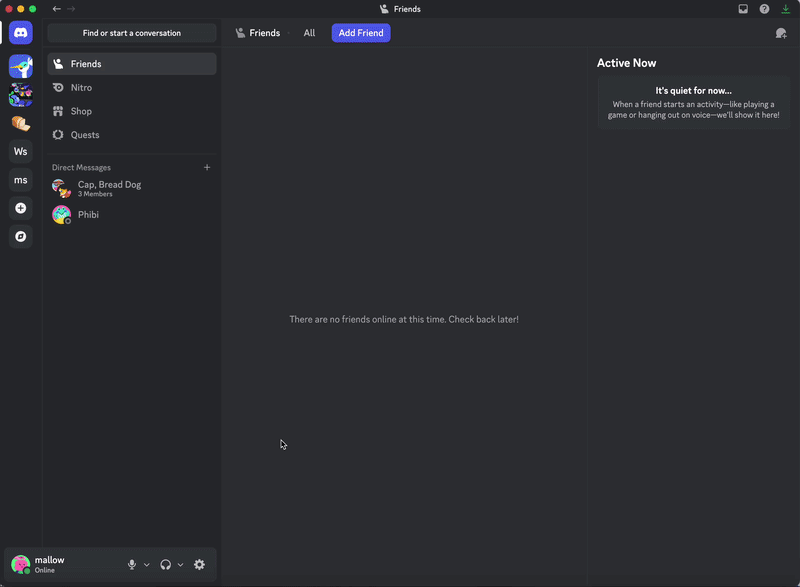Click the Active Now heading
Viewport: 800px width, 587px height.
[x=627, y=63]
